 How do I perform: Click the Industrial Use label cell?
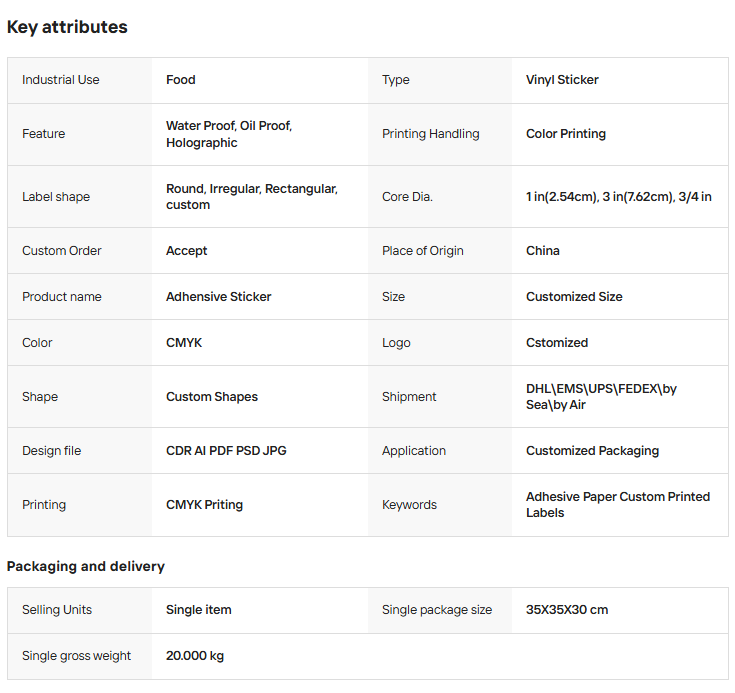(x=61, y=80)
